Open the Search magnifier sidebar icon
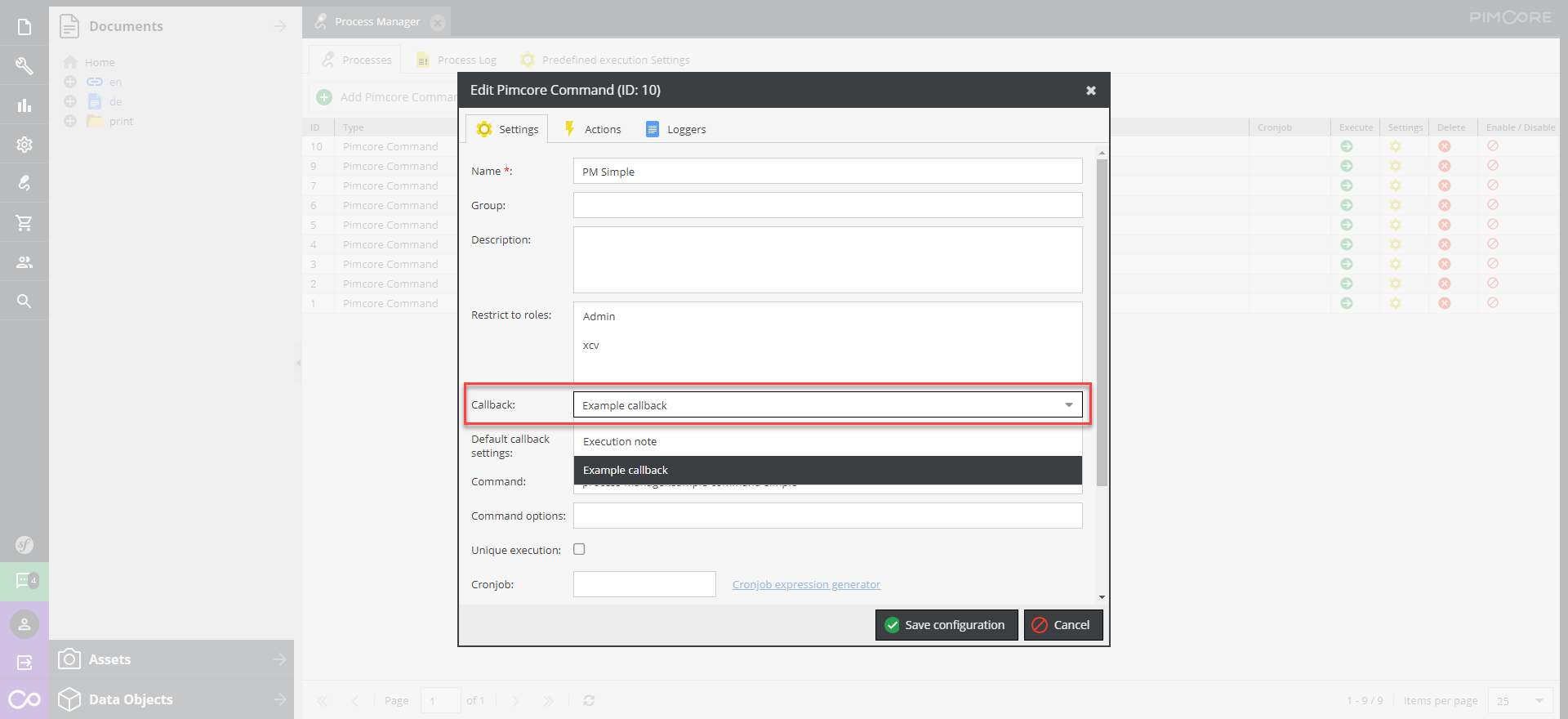The width and height of the screenshot is (1568, 719). (24, 301)
